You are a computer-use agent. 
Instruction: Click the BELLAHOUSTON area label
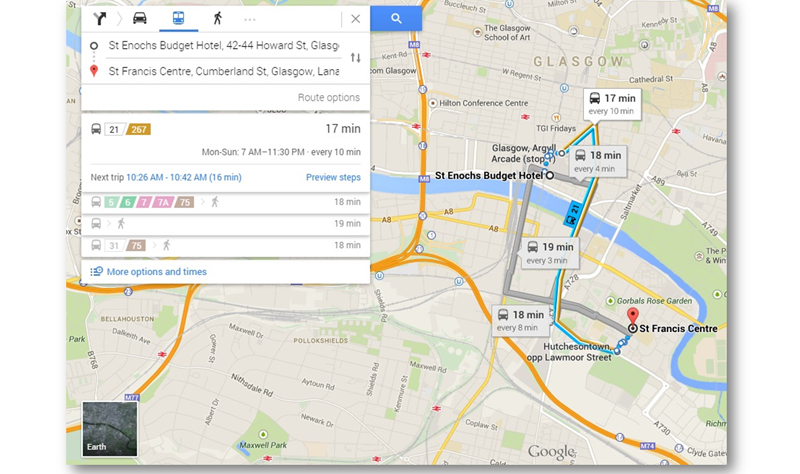127,319
